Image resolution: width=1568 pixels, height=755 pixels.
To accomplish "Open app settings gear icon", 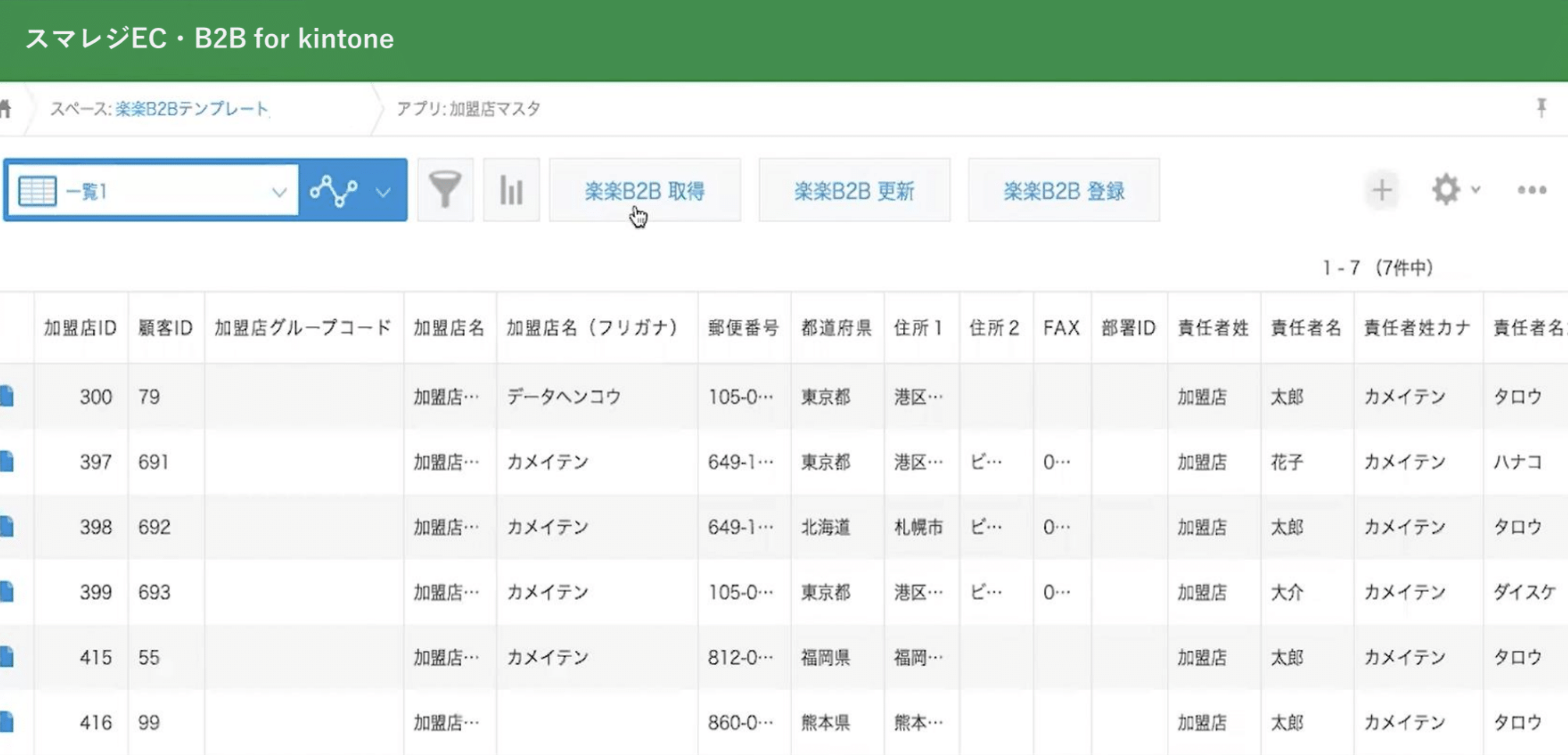I will point(1446,190).
